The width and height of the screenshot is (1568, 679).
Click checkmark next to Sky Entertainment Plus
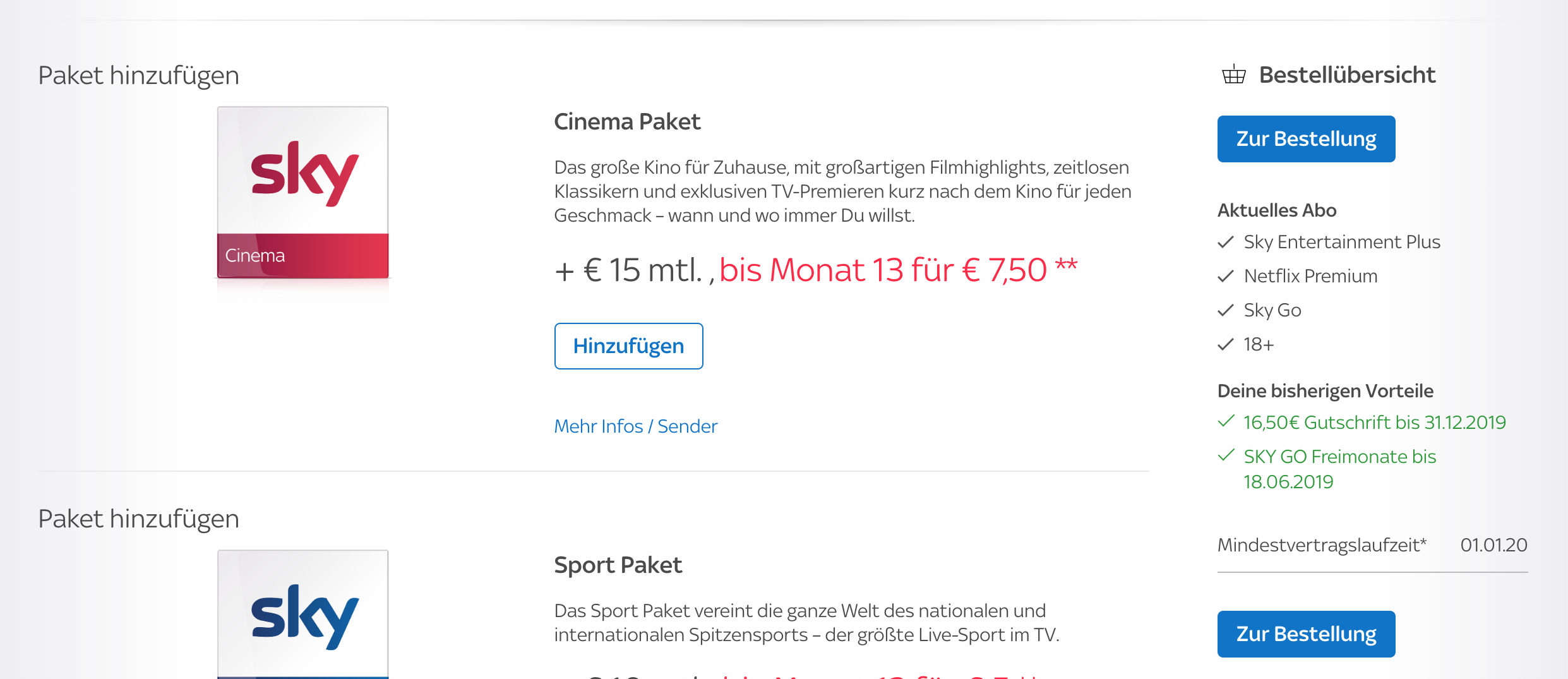point(1225,242)
